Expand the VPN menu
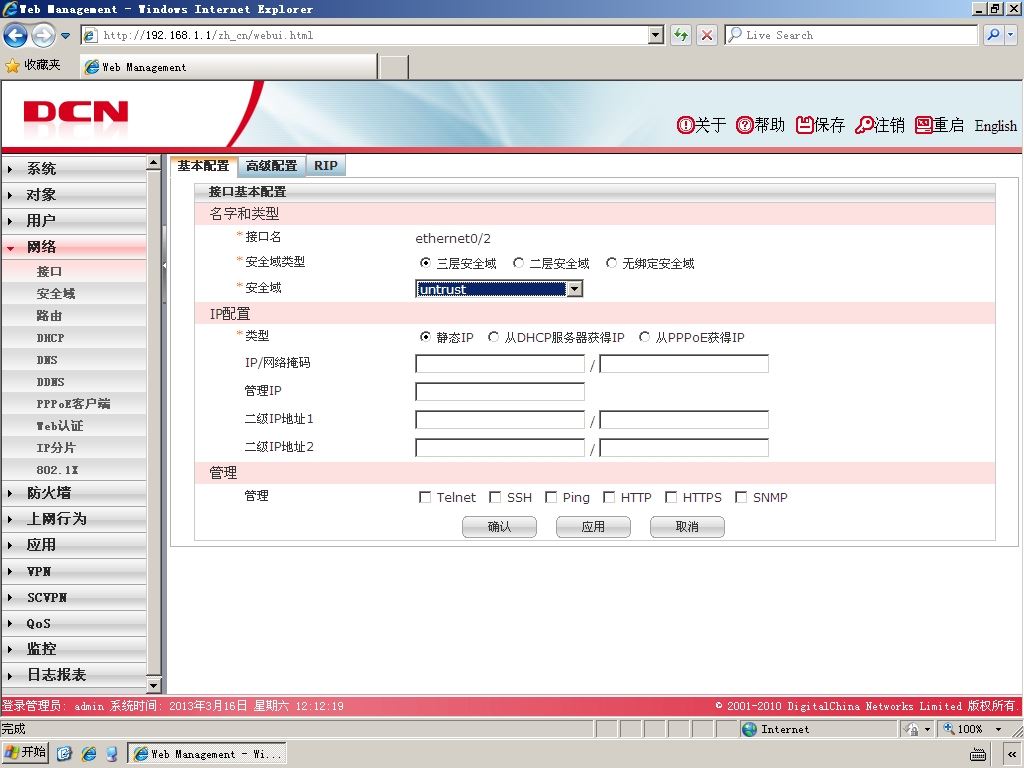 pyautogui.click(x=74, y=571)
